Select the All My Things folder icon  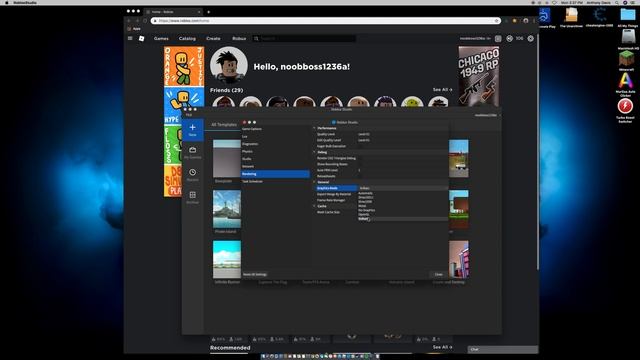click(x=628, y=15)
